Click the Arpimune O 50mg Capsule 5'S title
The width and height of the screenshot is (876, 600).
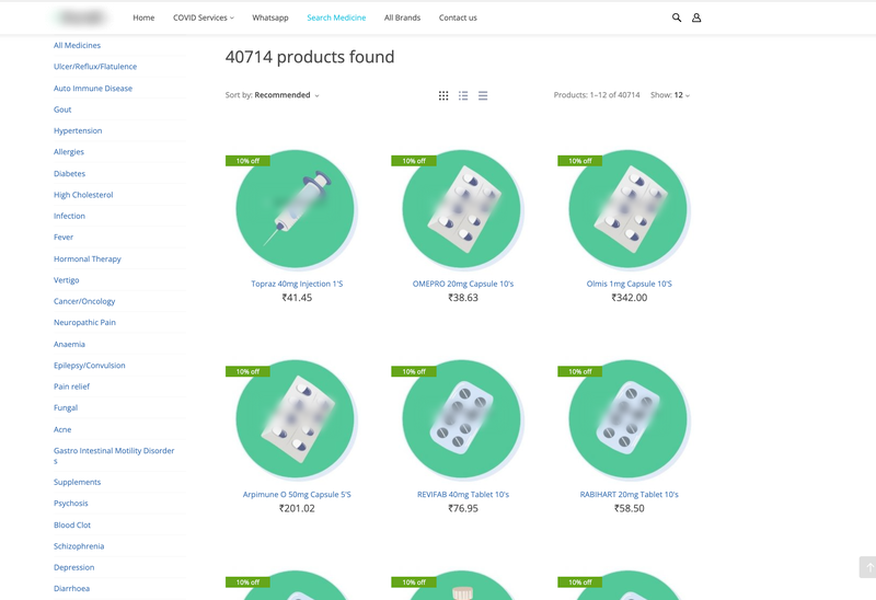pos(297,494)
